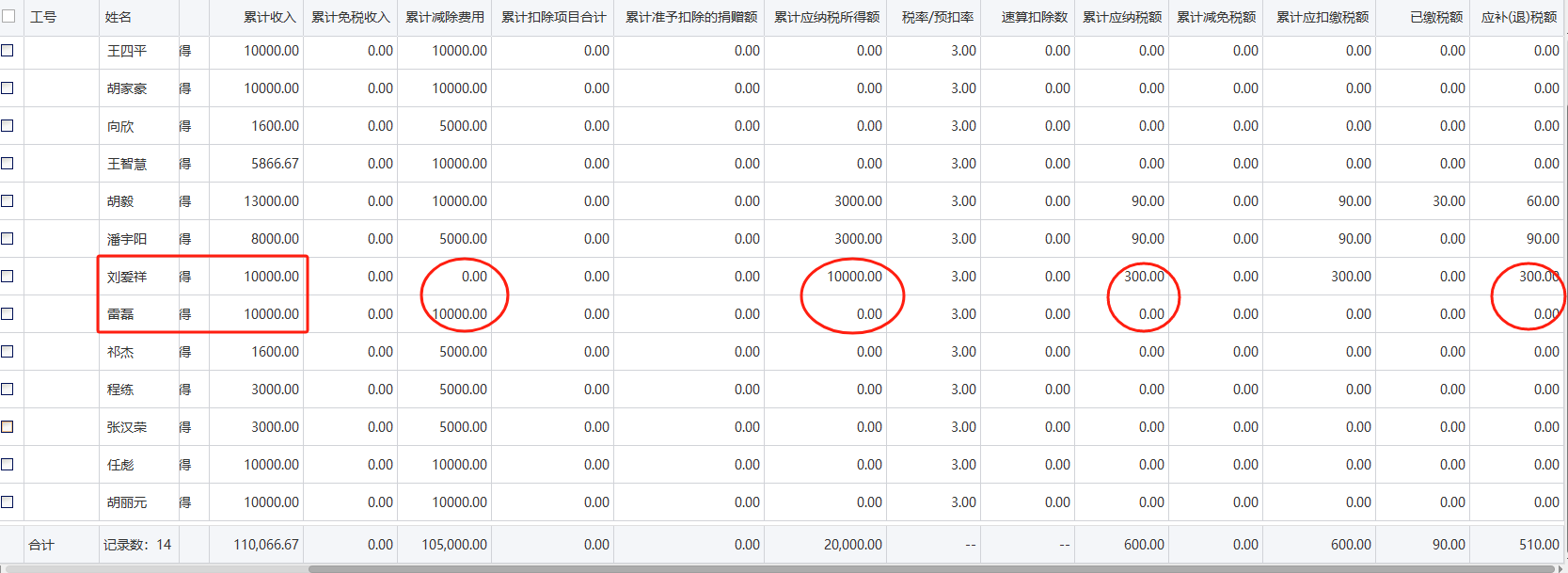Click the 姓名 column header
This screenshot has height=573, width=1568.
[x=119, y=17]
